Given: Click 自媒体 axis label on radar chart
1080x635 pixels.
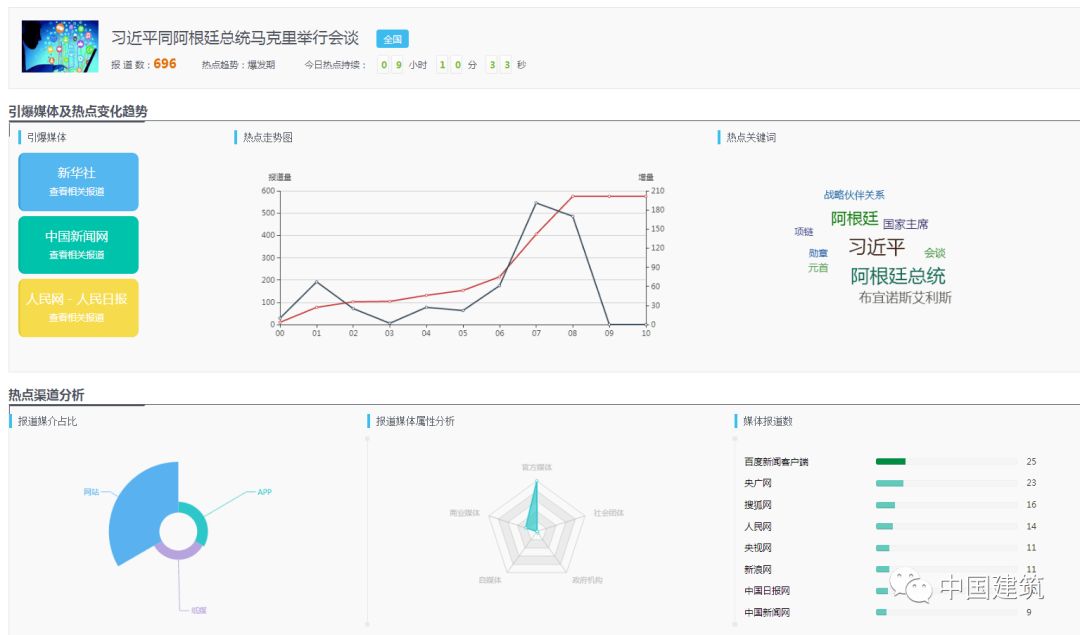Looking at the screenshot, I should (490, 580).
